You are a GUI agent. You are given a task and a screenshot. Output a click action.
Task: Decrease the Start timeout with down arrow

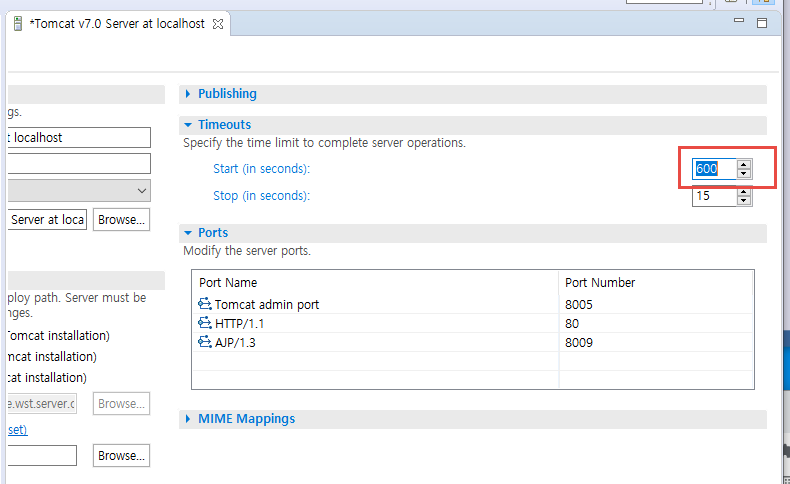744,174
